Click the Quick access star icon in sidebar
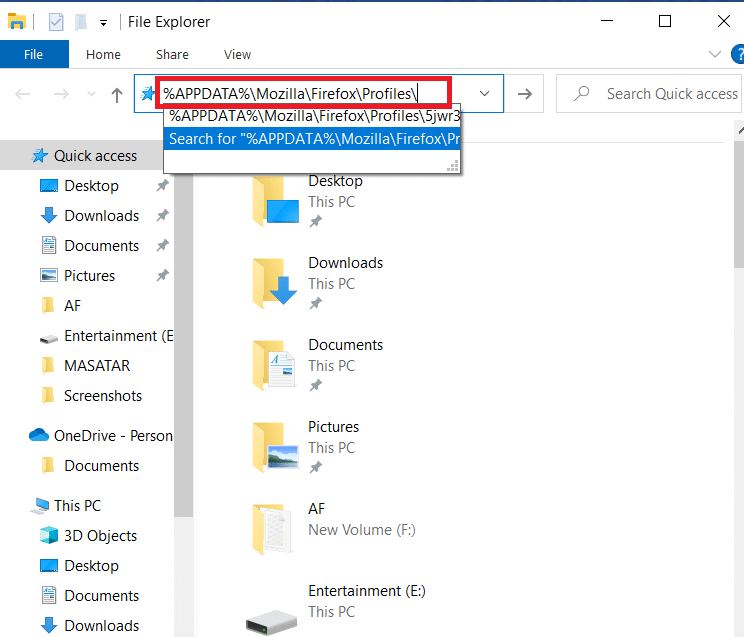This screenshot has width=744, height=637. (39, 155)
